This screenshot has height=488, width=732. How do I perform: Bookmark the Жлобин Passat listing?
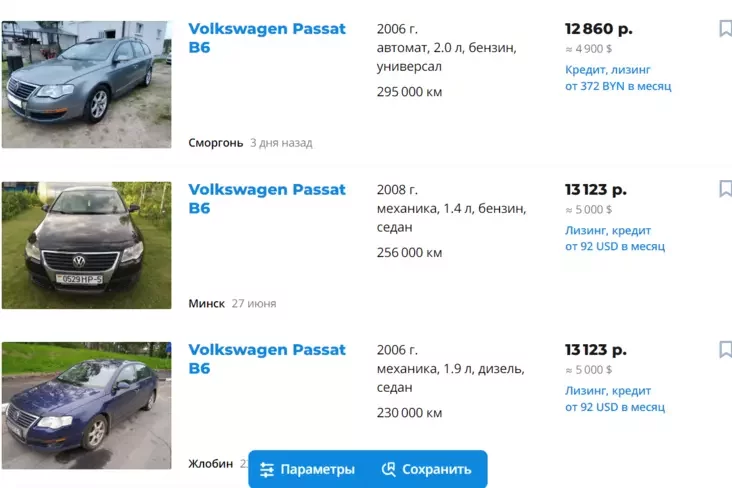coord(725,349)
